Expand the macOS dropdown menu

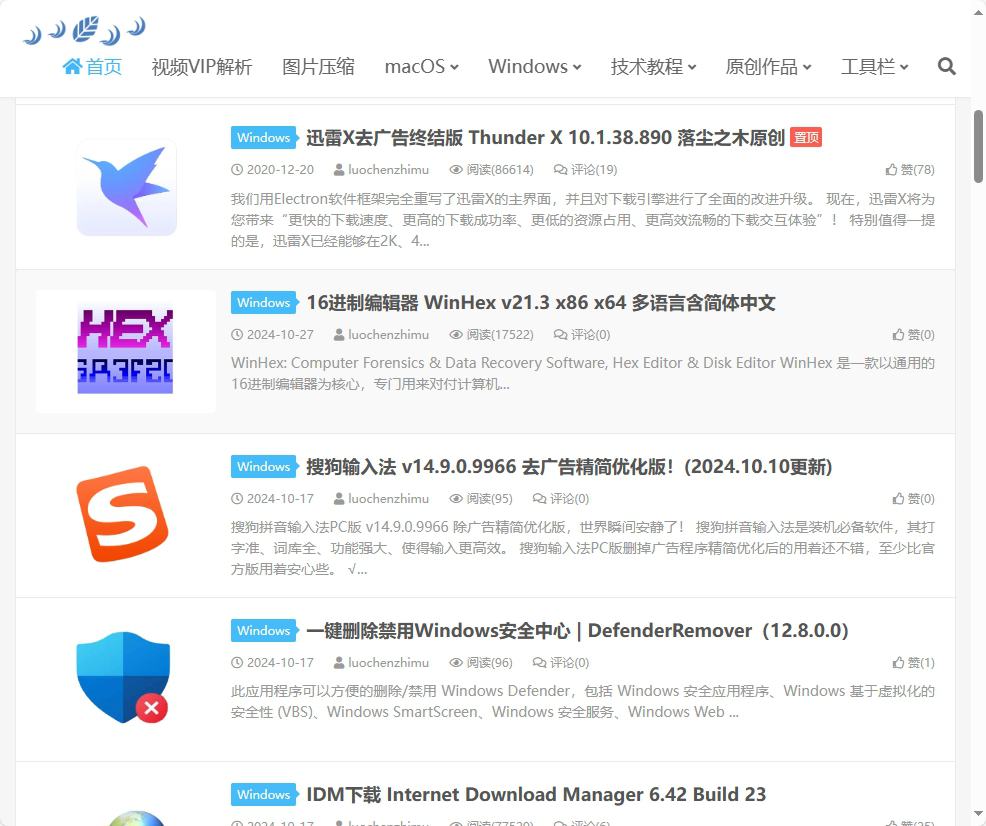[421, 67]
